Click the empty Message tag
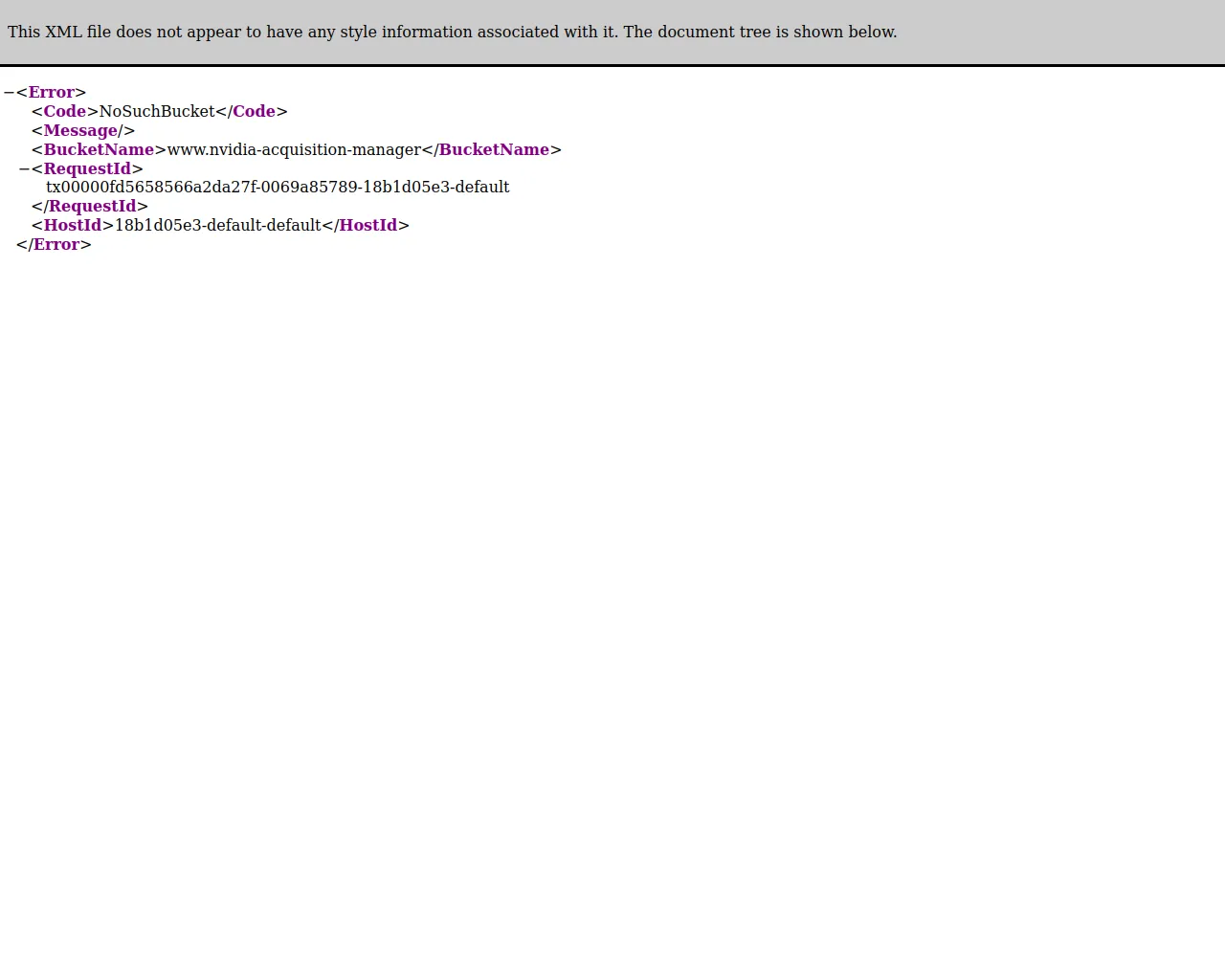 coord(83,131)
